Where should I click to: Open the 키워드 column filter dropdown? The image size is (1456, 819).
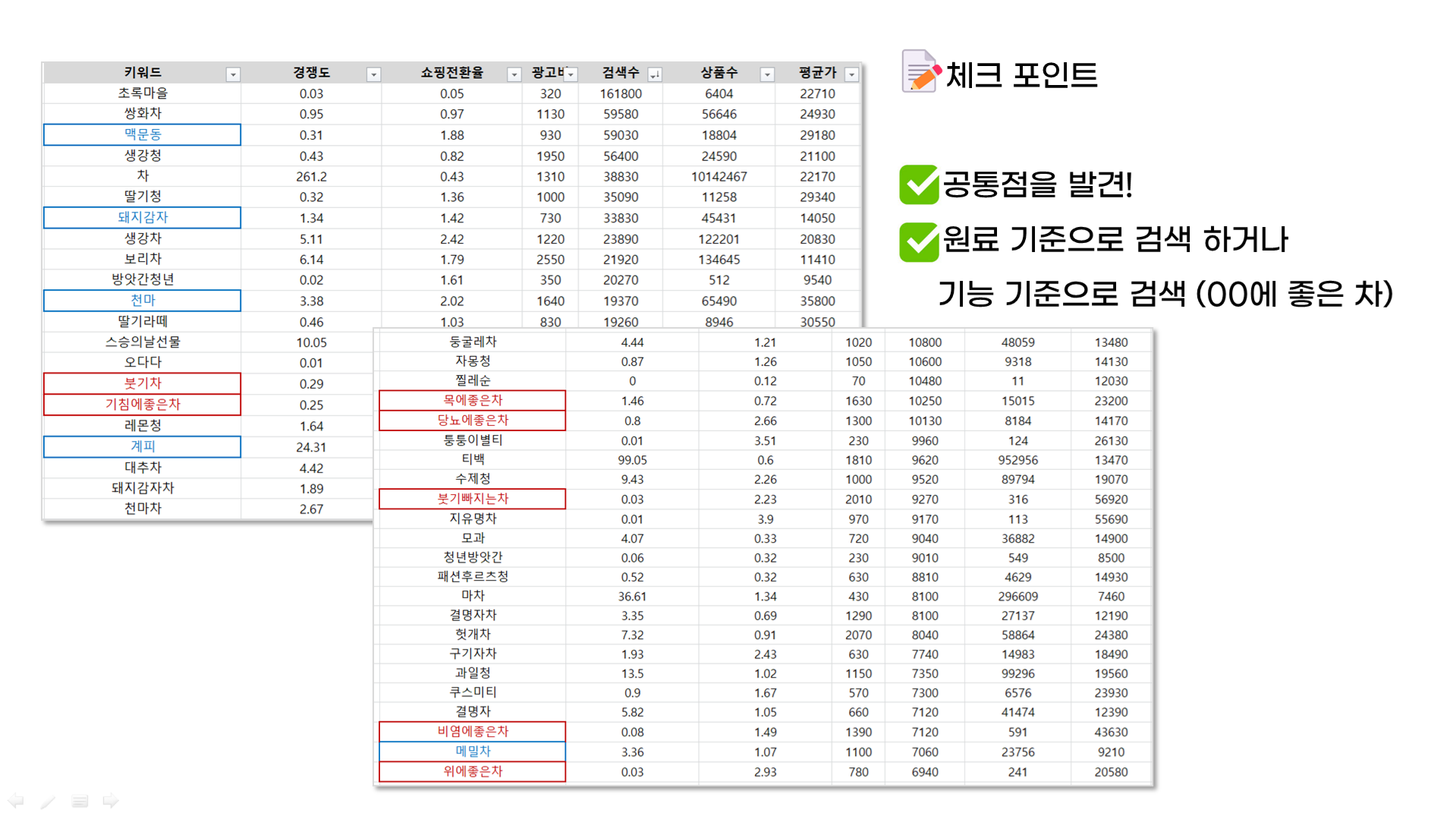[x=234, y=74]
